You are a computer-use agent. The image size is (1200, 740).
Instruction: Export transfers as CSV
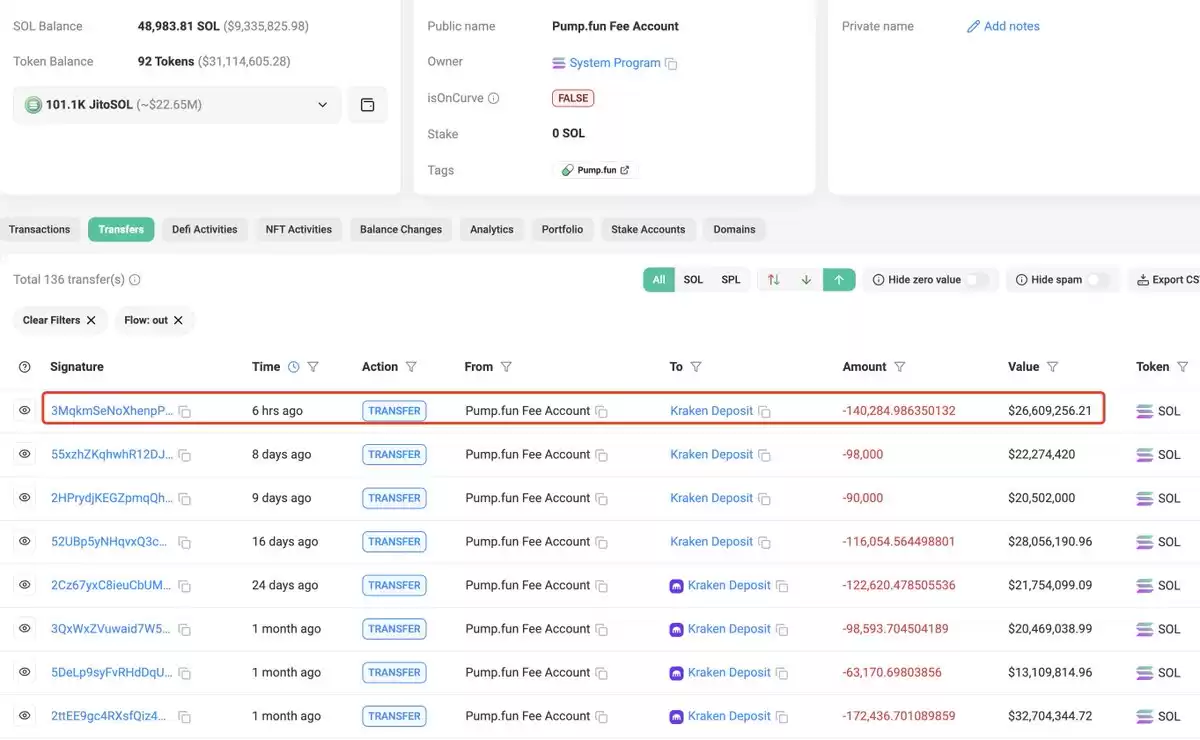1165,280
